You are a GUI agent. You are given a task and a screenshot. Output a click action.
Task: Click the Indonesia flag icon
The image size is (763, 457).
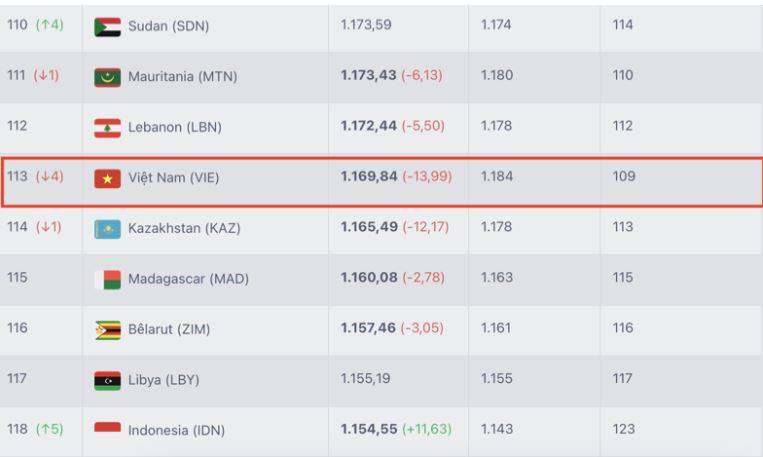[108, 428]
